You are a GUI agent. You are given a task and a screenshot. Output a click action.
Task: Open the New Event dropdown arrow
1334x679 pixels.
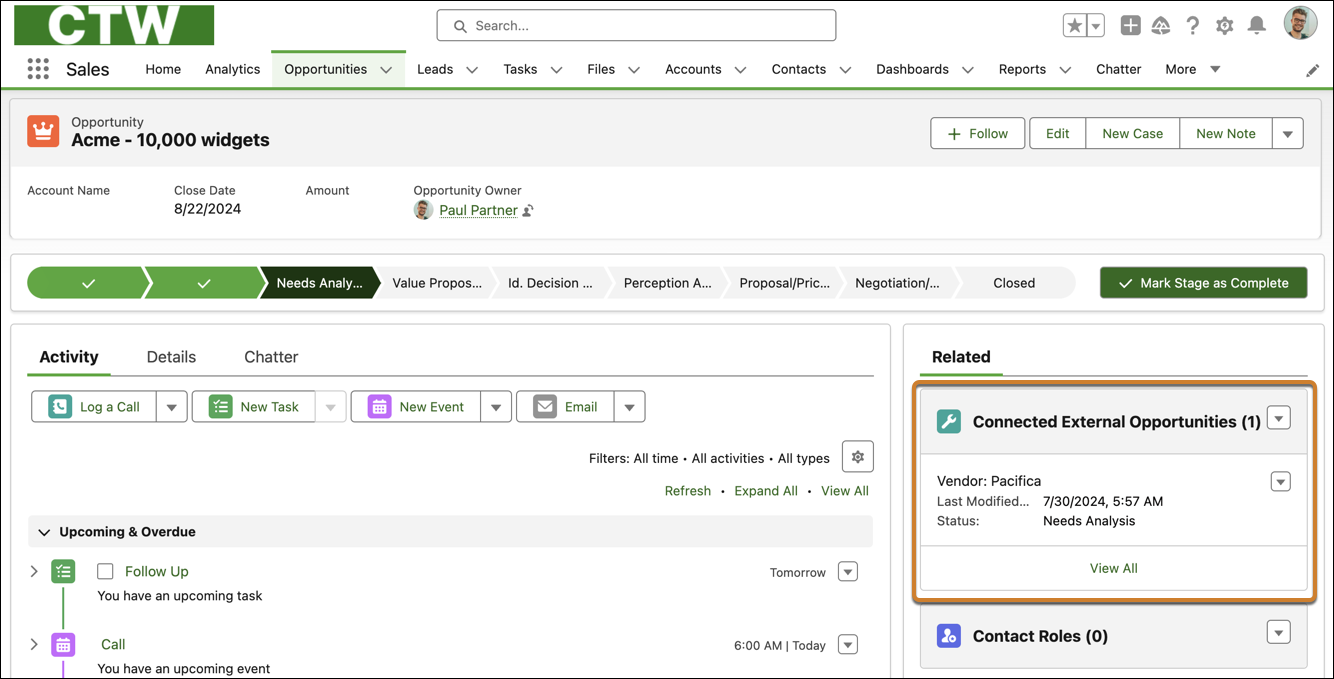[496, 407]
